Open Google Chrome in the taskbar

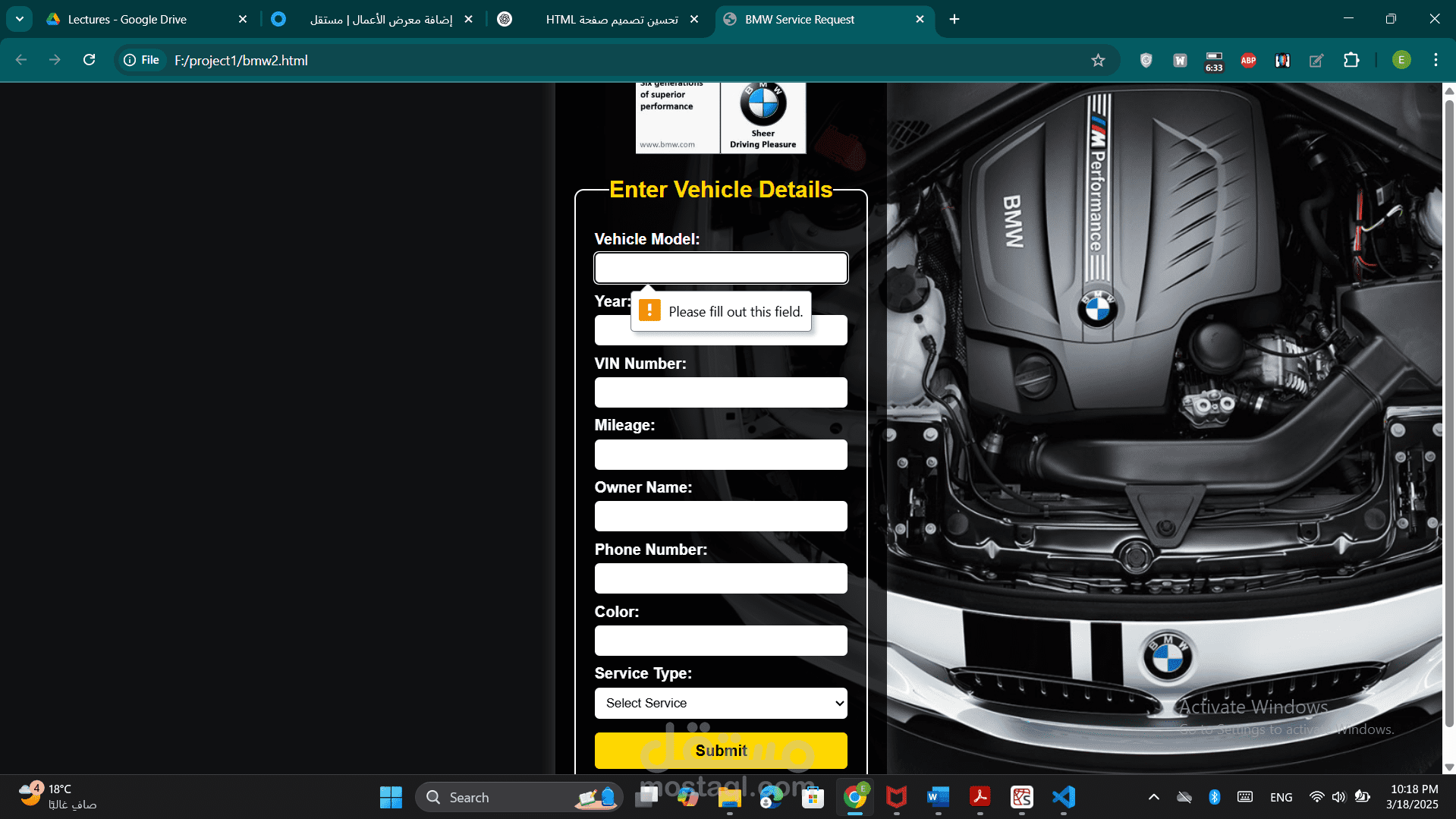[x=855, y=797]
